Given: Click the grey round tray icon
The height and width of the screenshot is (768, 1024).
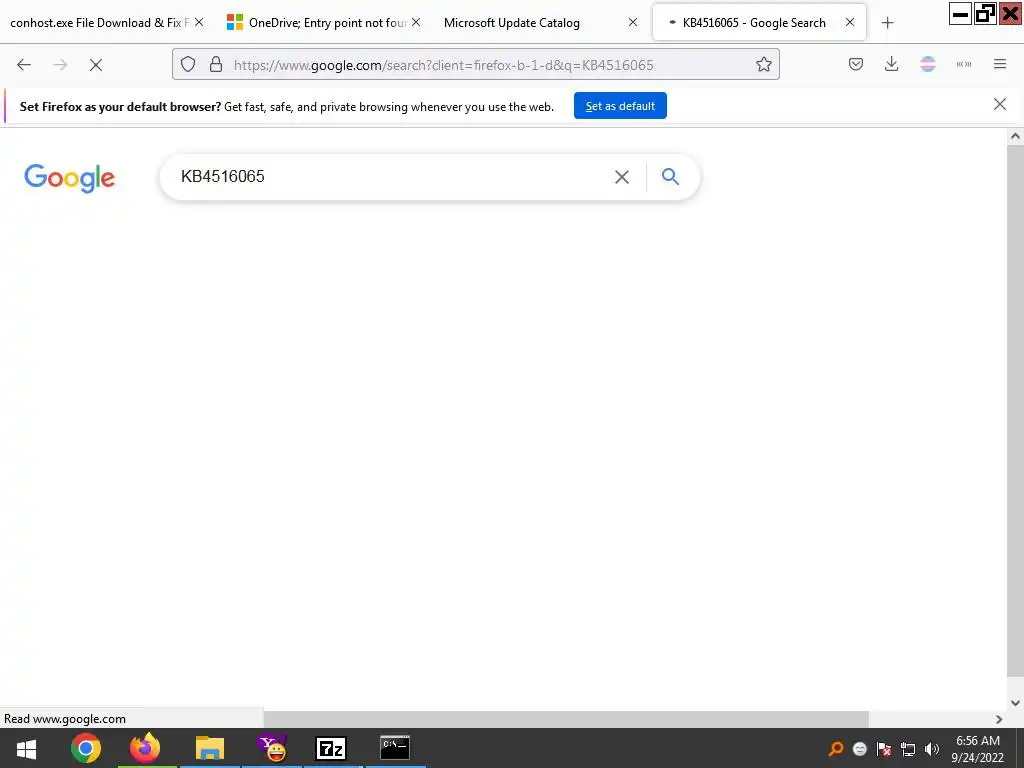Looking at the screenshot, I should point(860,749).
